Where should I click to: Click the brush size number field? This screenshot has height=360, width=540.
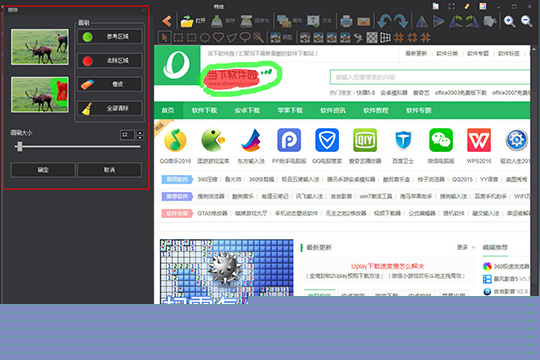(x=127, y=135)
